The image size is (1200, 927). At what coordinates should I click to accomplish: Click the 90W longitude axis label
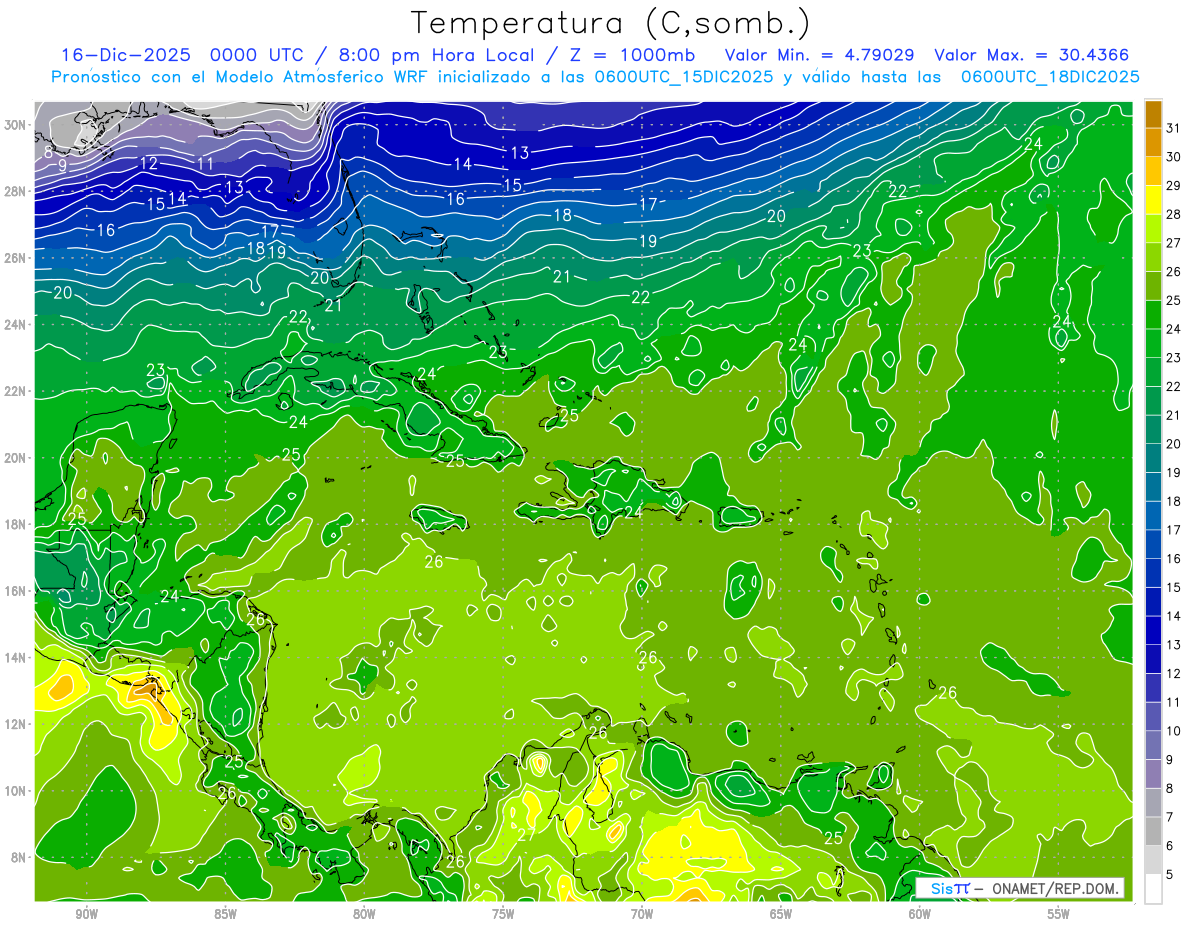(87, 914)
